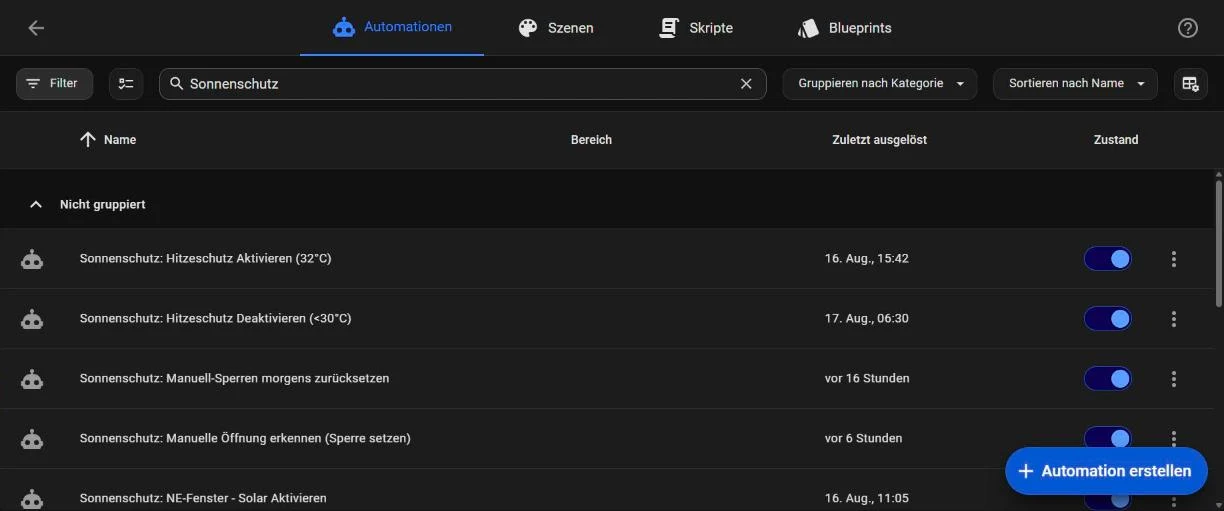Screen dimensions: 1224x511
Task: Click the 16. Aug., 15:42 timestamp
Action: pyautogui.click(x=867, y=259)
